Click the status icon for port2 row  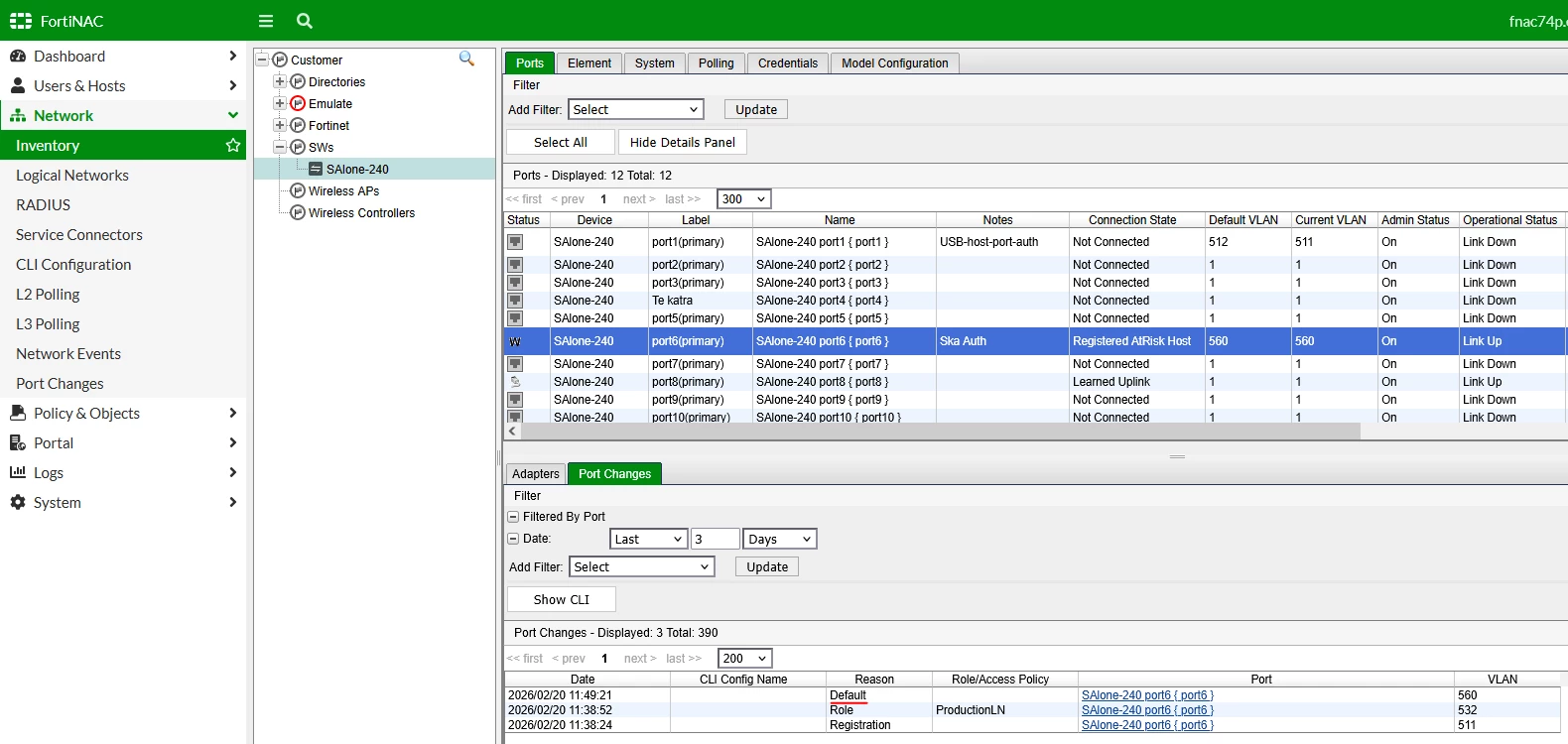515,265
